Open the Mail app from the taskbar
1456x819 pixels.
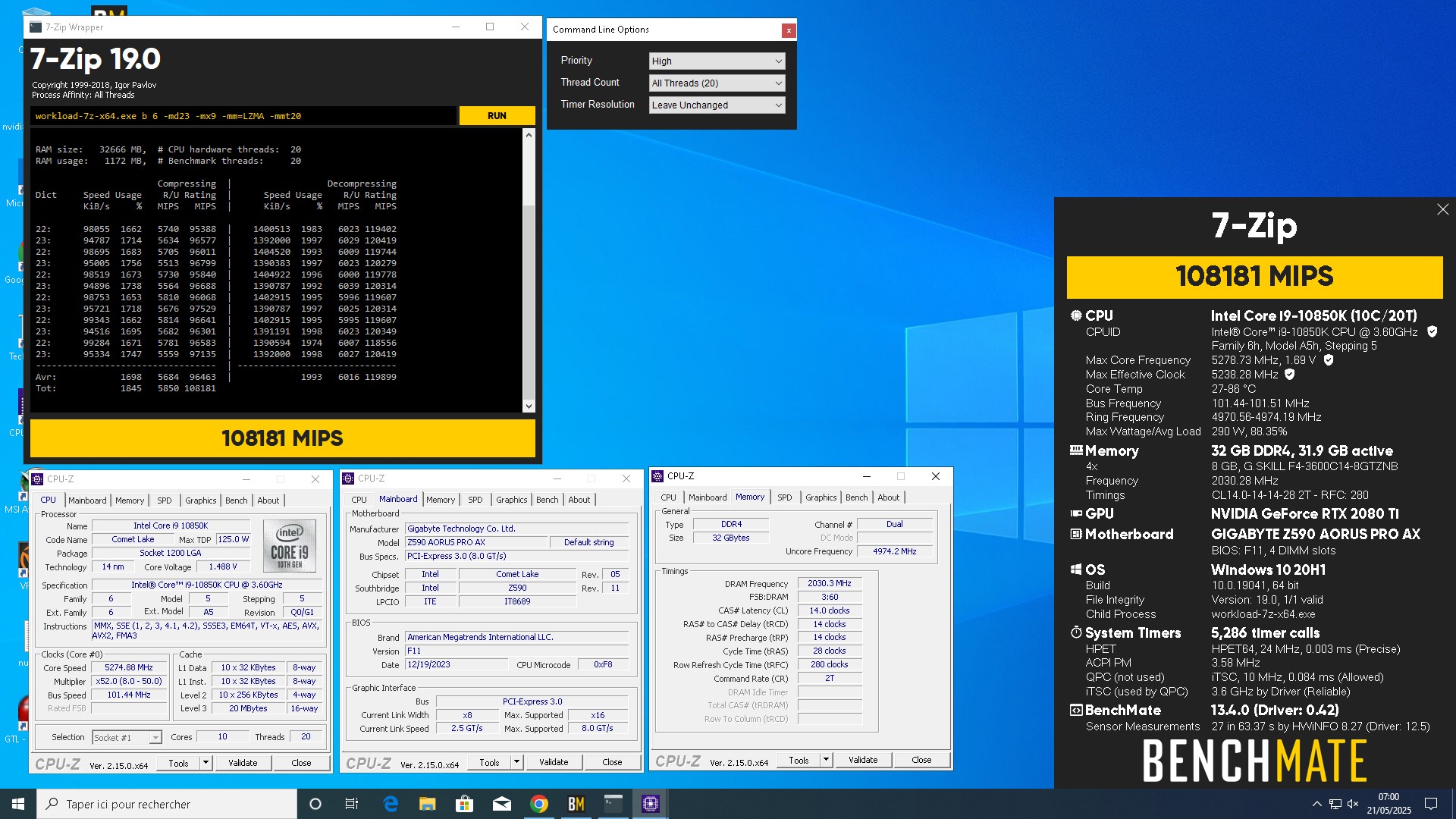[502, 804]
